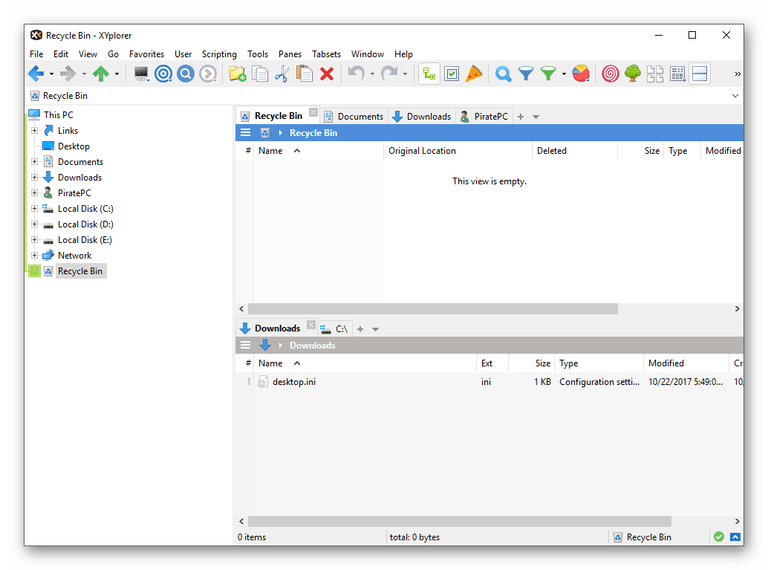This screenshot has height=570, width=768.
Task: Click the Redo curved arrow icon
Action: pyautogui.click(x=389, y=74)
